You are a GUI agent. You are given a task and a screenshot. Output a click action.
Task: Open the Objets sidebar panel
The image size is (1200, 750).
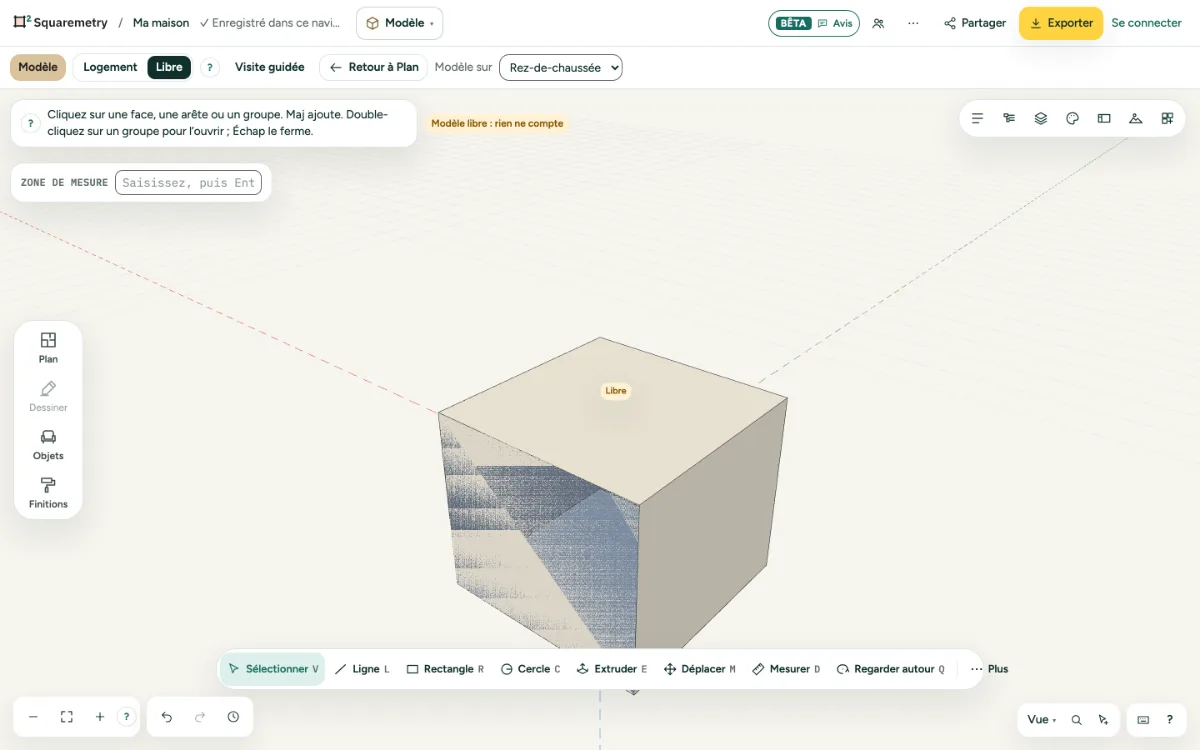48,445
